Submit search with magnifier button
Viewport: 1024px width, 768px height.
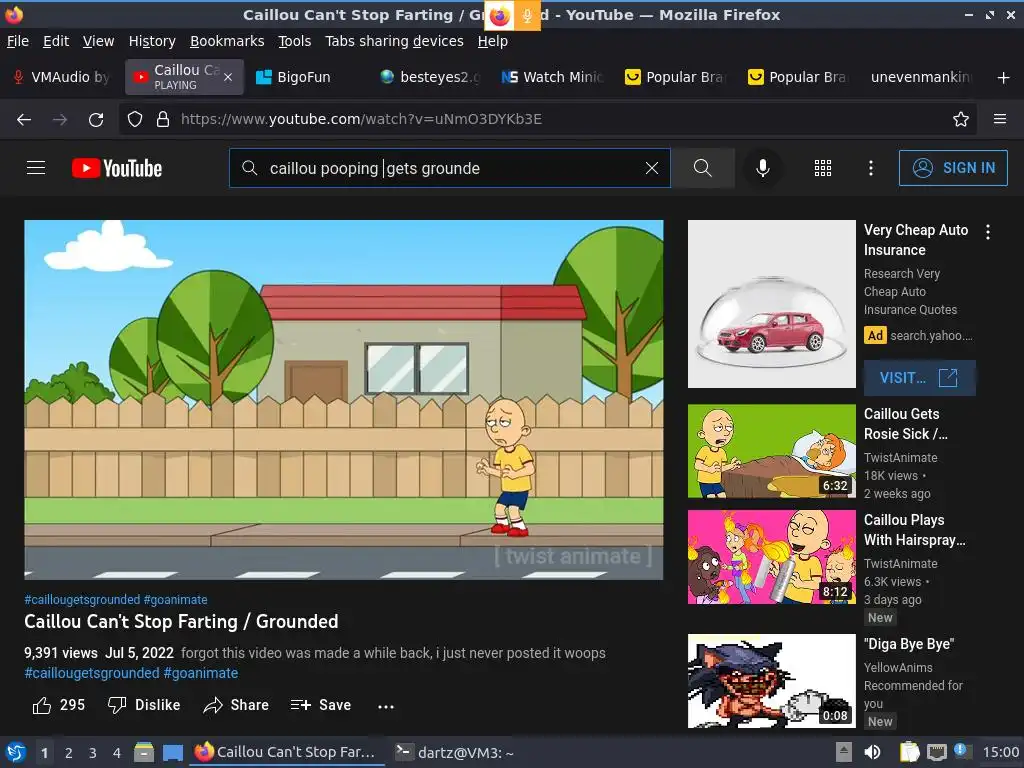703,168
